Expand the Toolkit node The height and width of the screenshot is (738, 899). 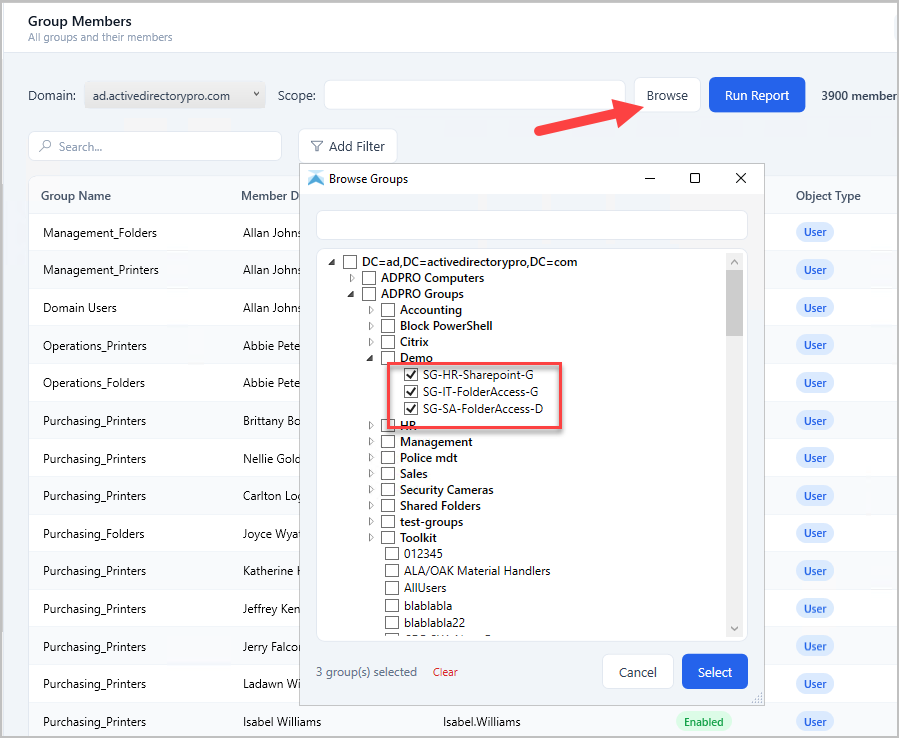pos(371,538)
